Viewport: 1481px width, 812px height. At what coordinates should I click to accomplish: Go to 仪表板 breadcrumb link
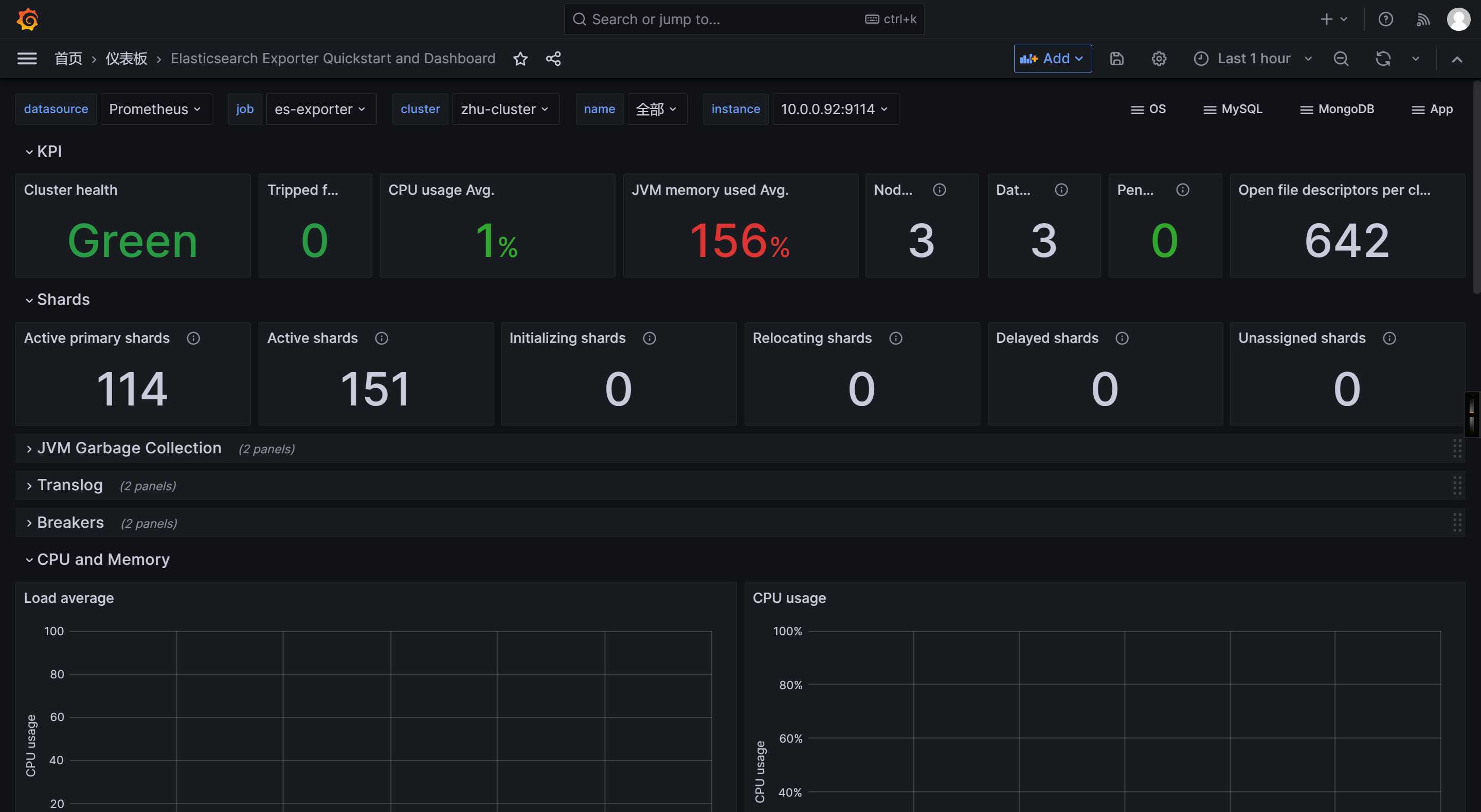tap(127, 59)
